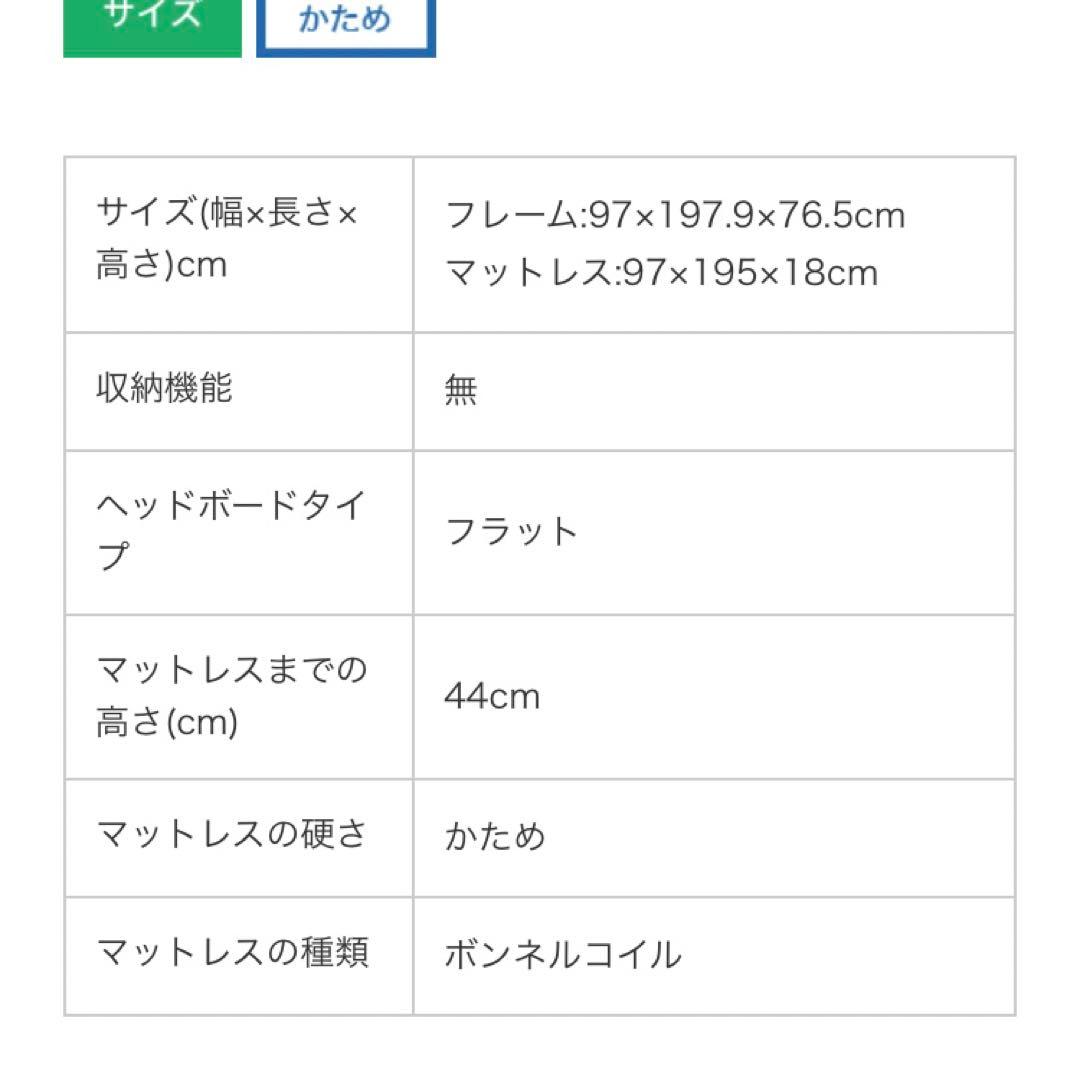Click the 97×195×18cm mattress dimensions

[x=750, y=272]
